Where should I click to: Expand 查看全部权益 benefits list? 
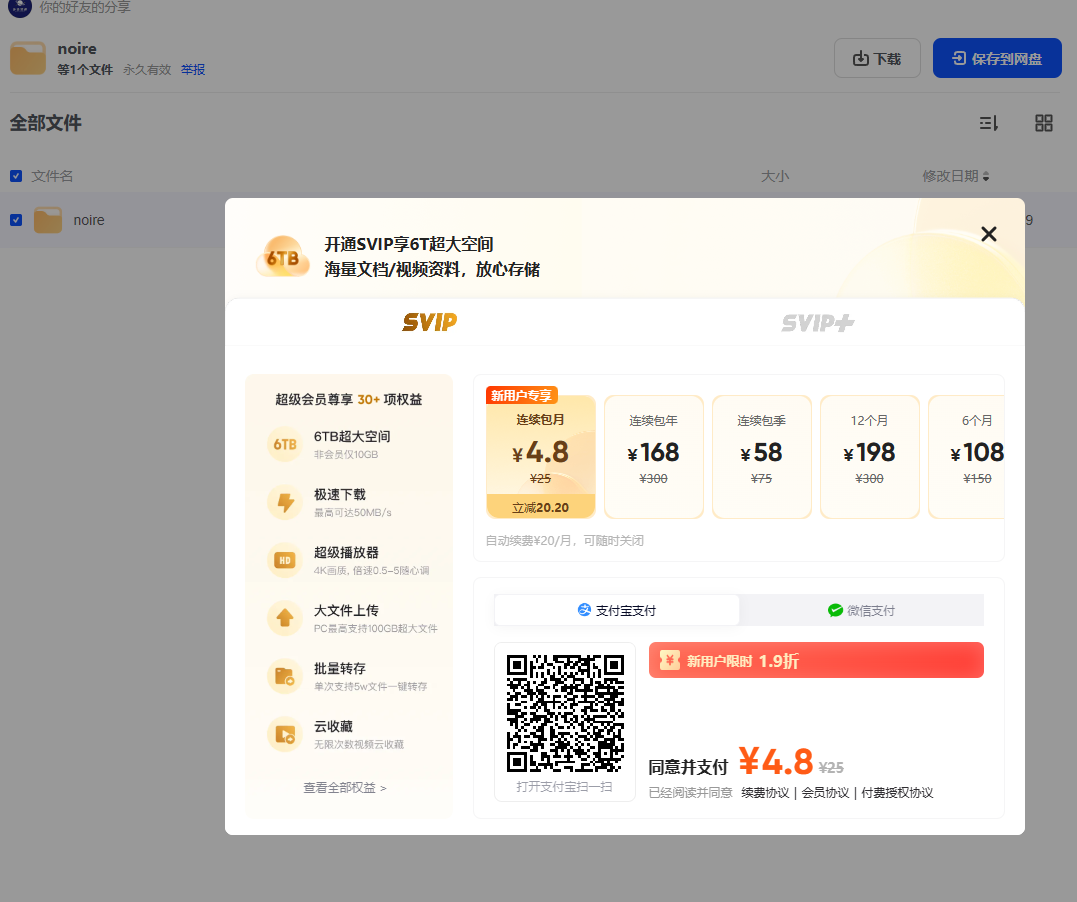(x=345, y=788)
